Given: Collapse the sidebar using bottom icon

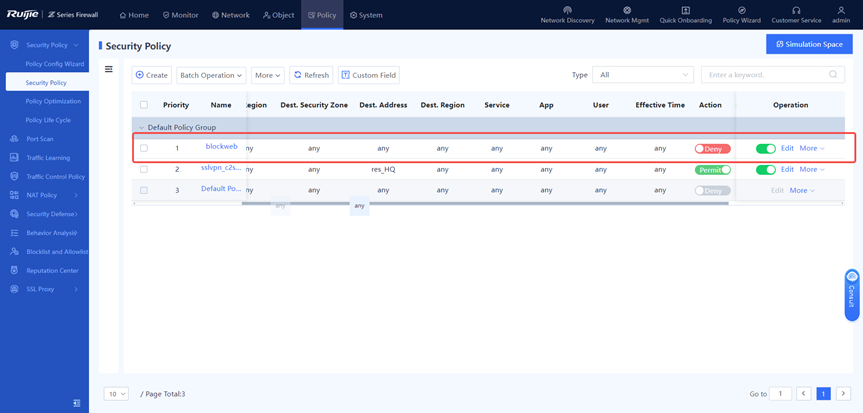Looking at the screenshot, I should [x=76, y=403].
